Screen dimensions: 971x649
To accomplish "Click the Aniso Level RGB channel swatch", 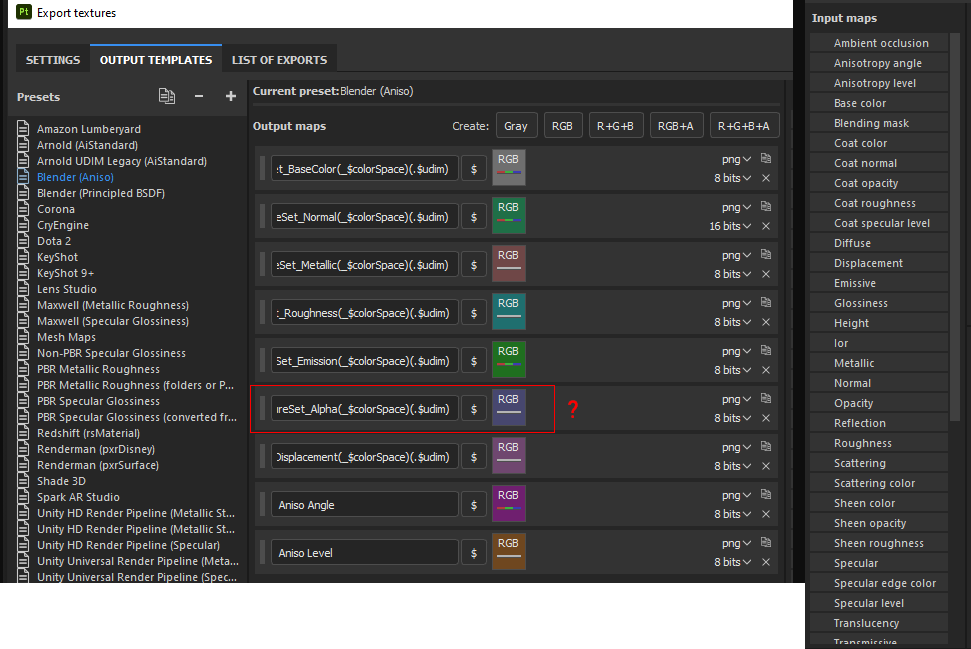I will (508, 551).
